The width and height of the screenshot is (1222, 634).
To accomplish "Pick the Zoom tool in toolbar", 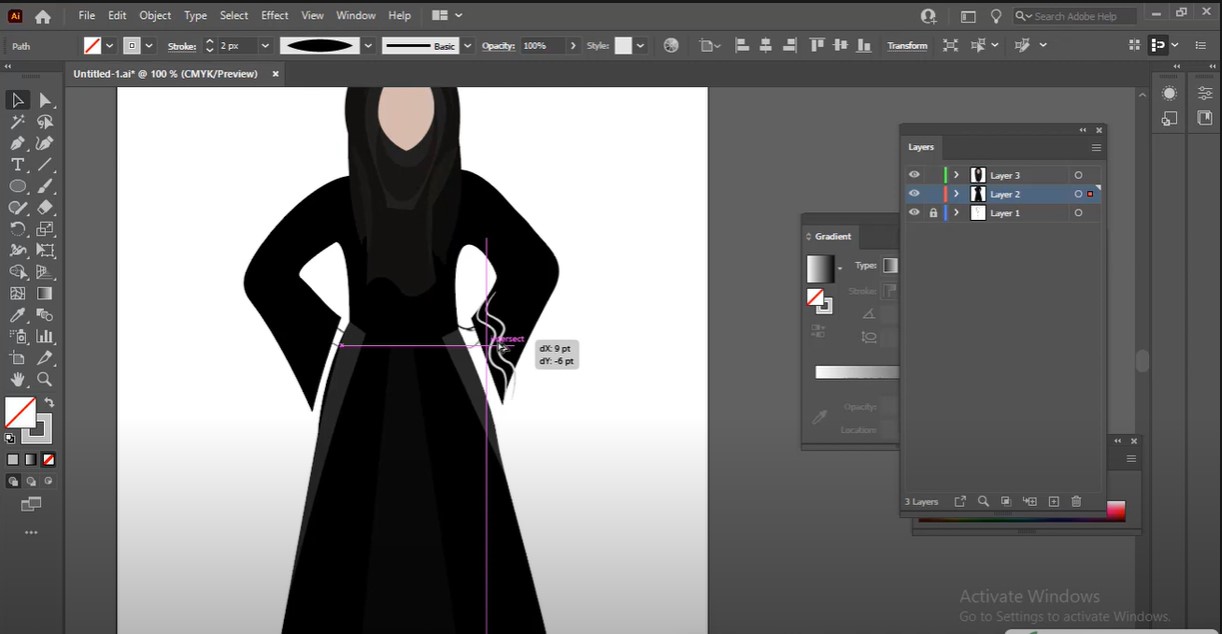I will [x=45, y=379].
